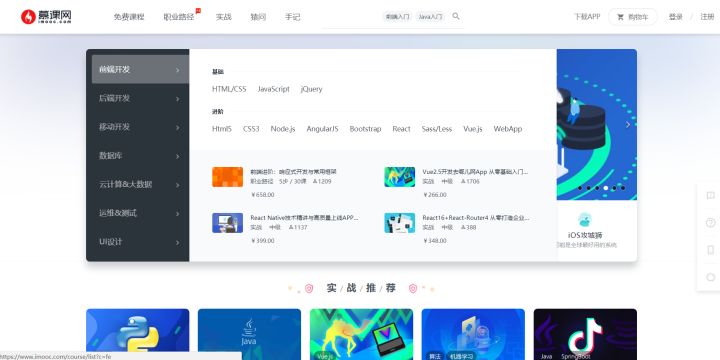Image resolution: width=720 pixels, height=360 pixels.
Task: Click the React Native技术精讲 course title
Action: [304, 218]
